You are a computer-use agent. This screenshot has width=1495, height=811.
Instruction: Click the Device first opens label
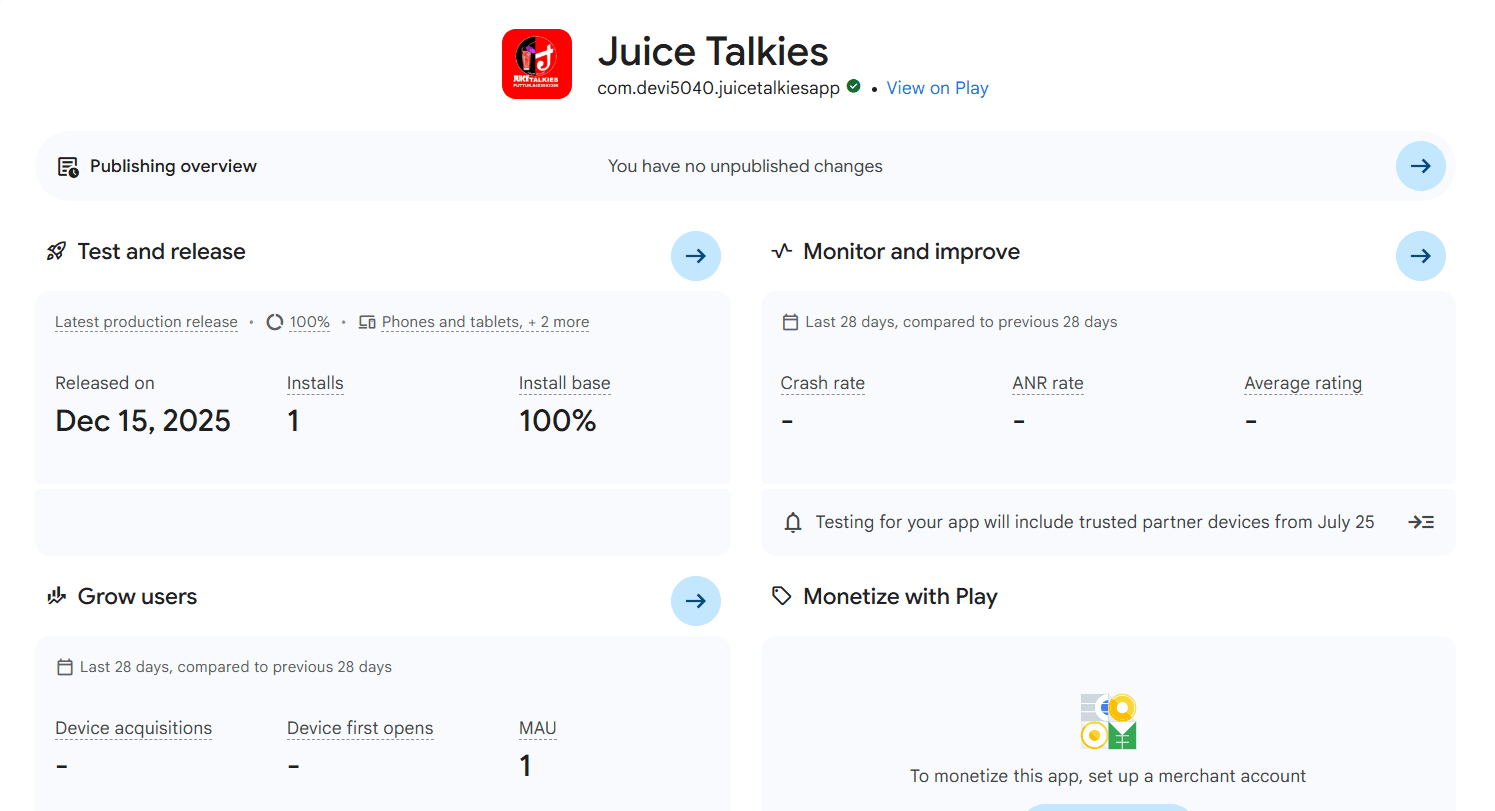(360, 728)
